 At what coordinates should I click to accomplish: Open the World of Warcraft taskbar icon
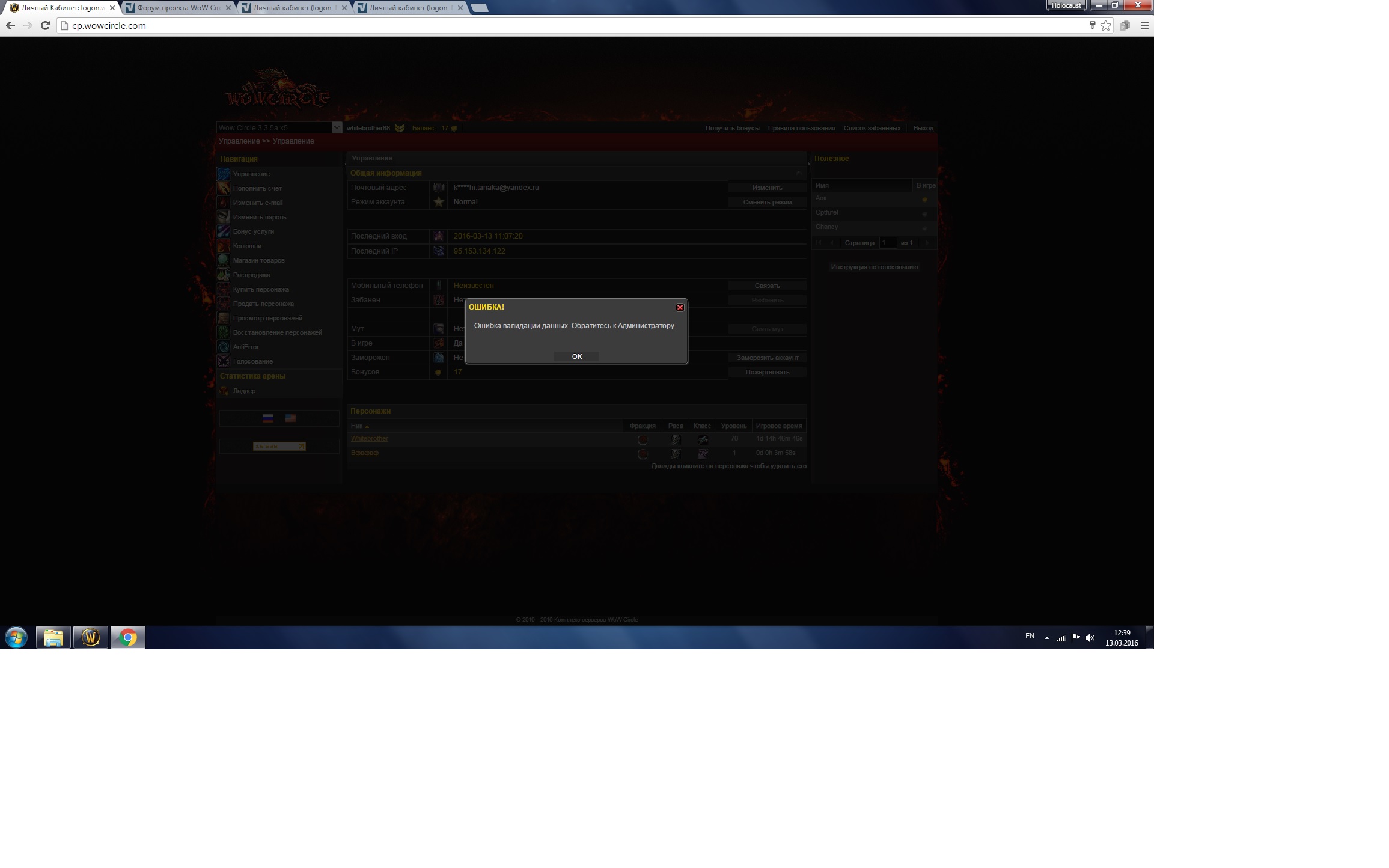click(x=91, y=637)
